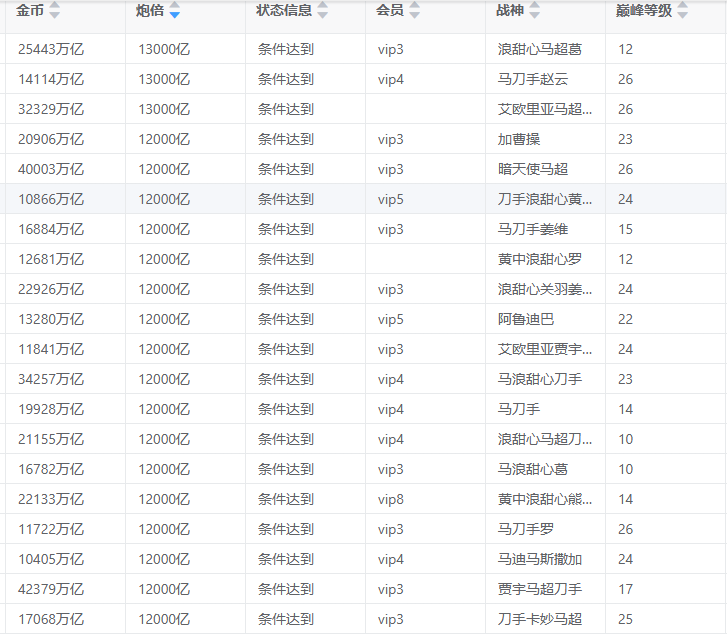Click the 42379万亿 gold amount
The height and width of the screenshot is (644, 727).
click(51, 589)
